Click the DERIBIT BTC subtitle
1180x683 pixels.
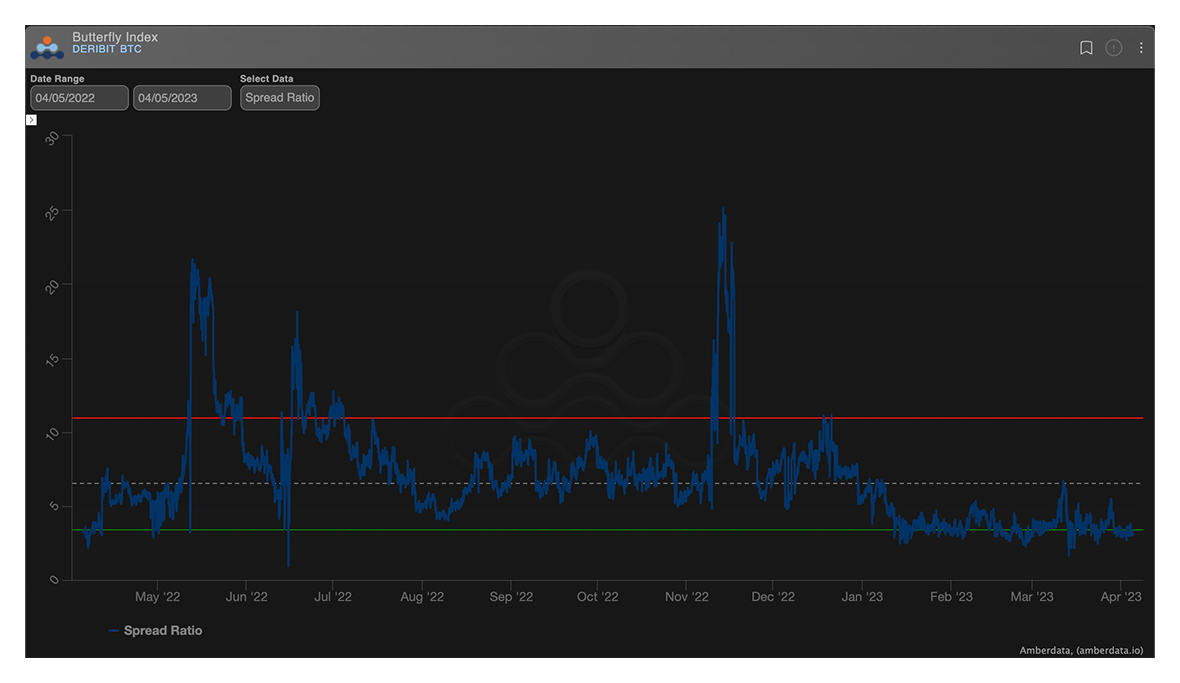[107, 50]
